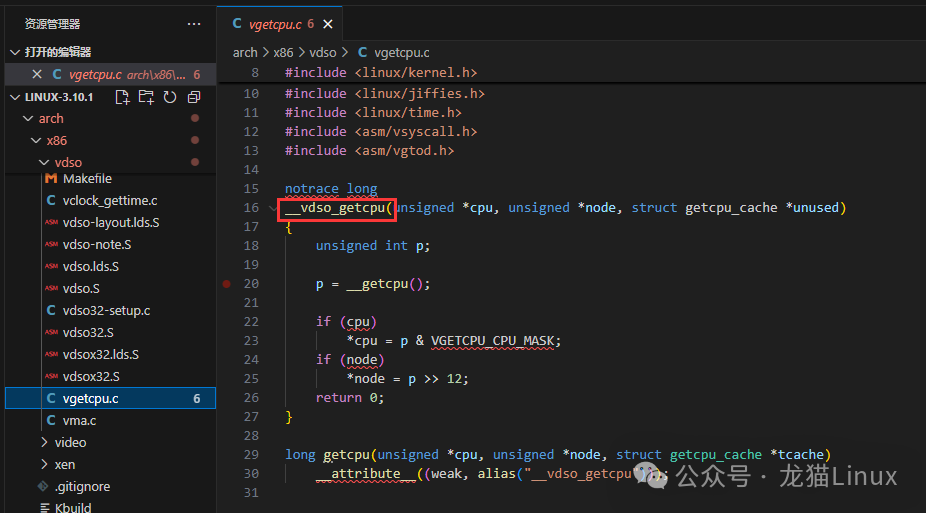Open vdso.lds.S file
The image size is (926, 513).
[x=90, y=267]
